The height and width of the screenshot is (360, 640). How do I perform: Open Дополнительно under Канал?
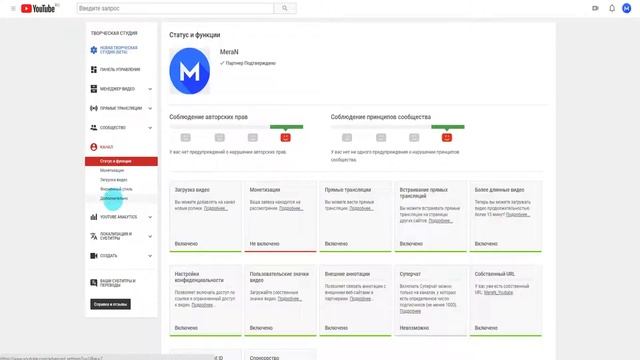(x=114, y=198)
